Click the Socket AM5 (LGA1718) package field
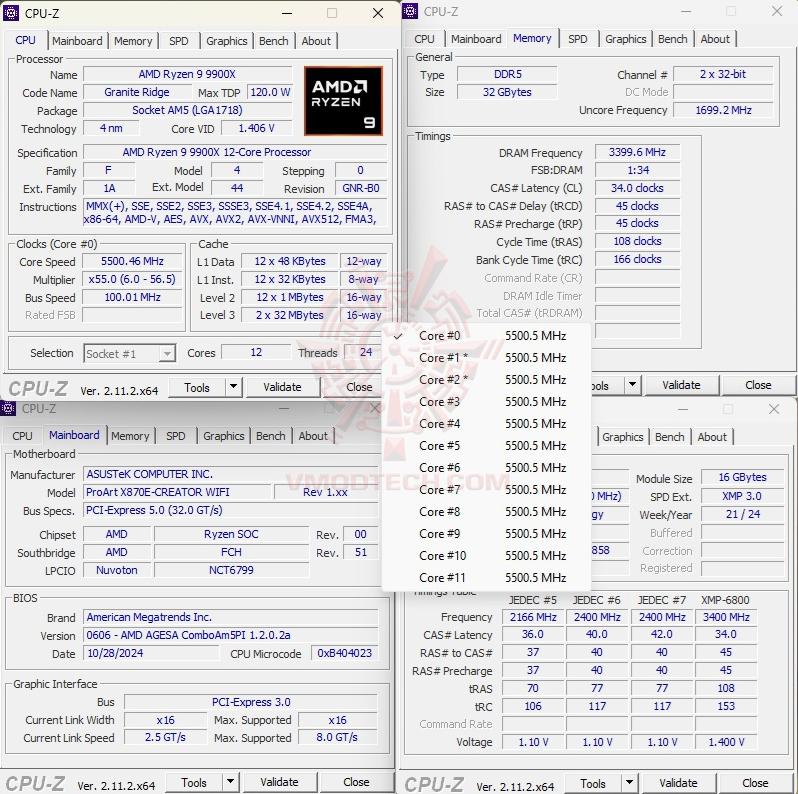798x794 pixels. pyautogui.click(x=187, y=110)
